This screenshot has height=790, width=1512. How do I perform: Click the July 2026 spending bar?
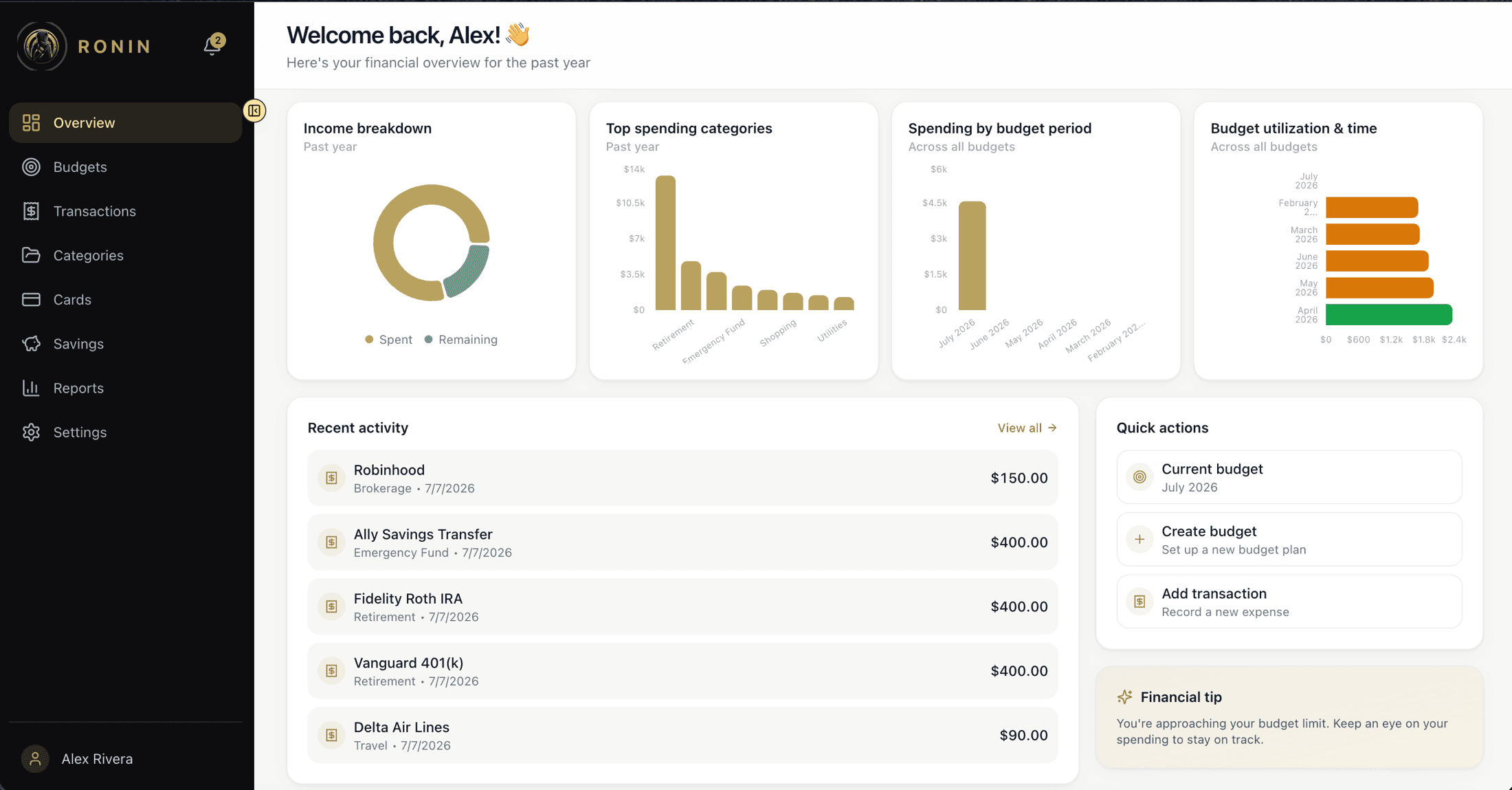[972, 256]
